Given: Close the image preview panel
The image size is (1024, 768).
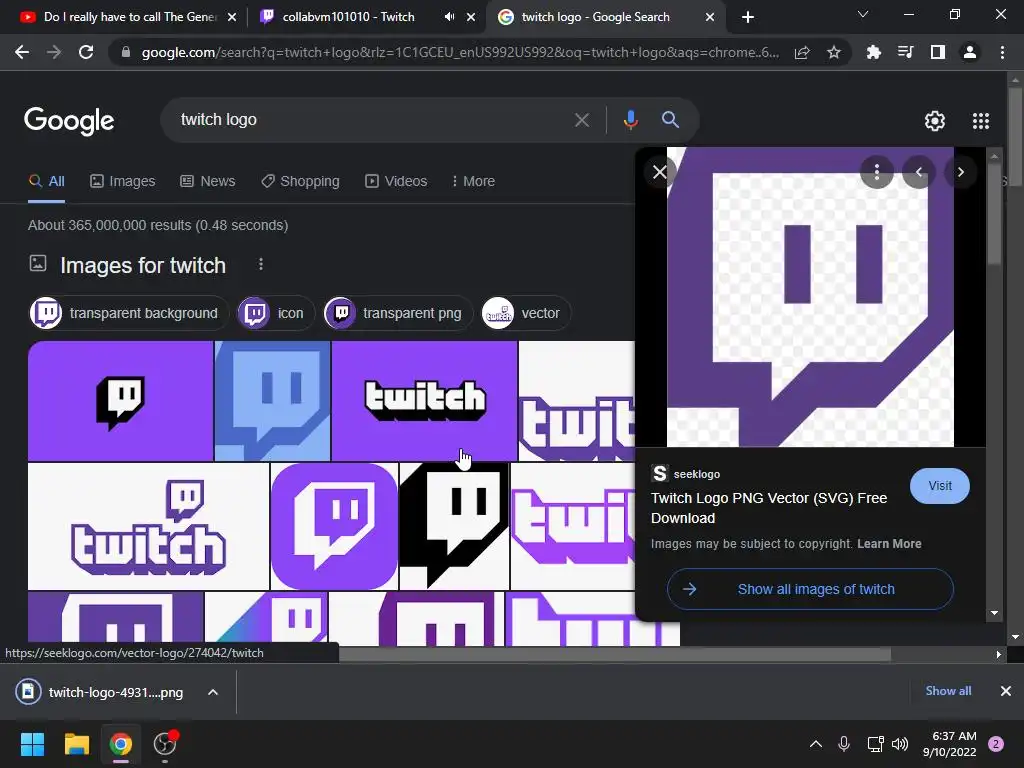Looking at the screenshot, I should point(660,172).
